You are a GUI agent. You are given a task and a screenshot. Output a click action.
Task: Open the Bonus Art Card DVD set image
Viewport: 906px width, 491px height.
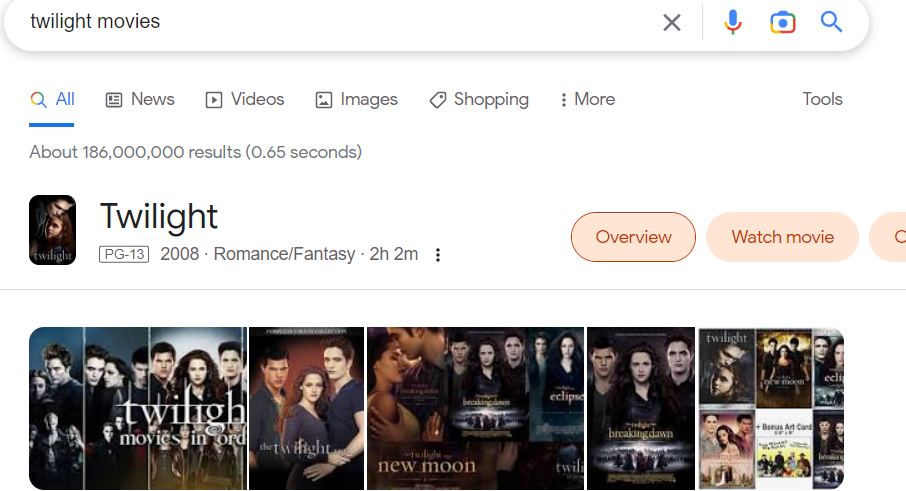click(x=771, y=408)
